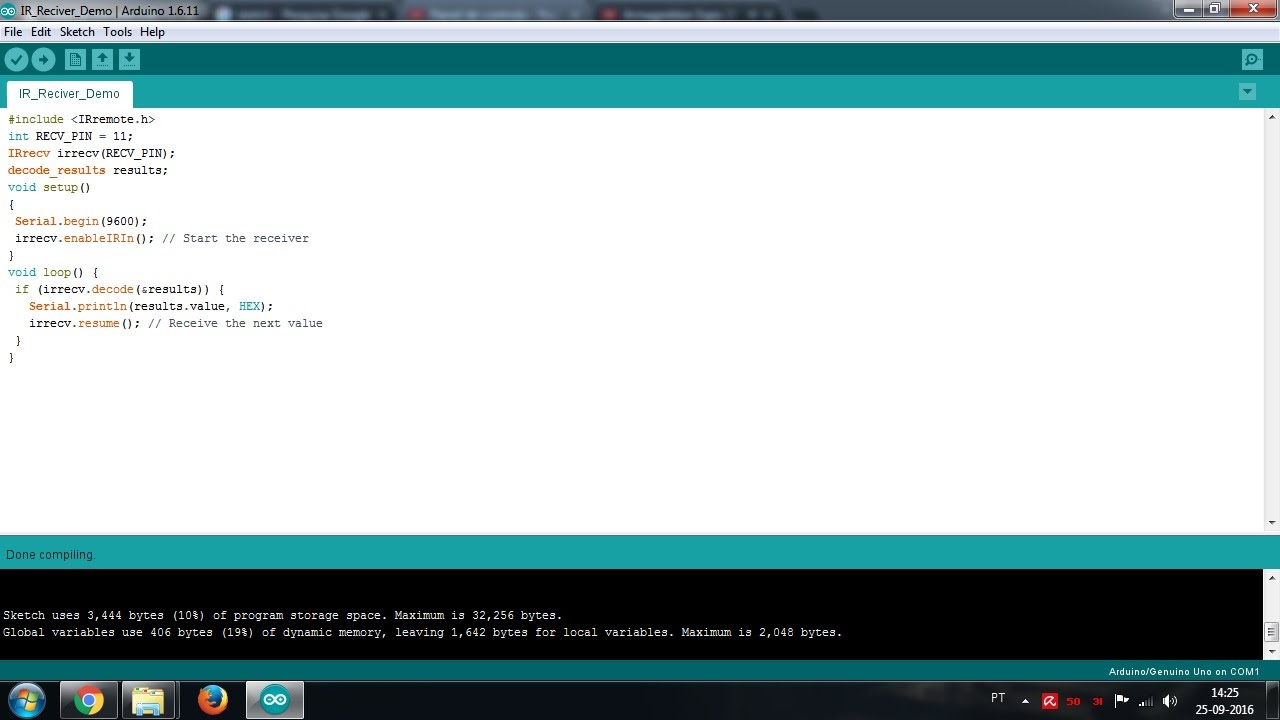Open a sketch with the Open icon
Viewport: 1280px width, 720px height.
(102, 60)
